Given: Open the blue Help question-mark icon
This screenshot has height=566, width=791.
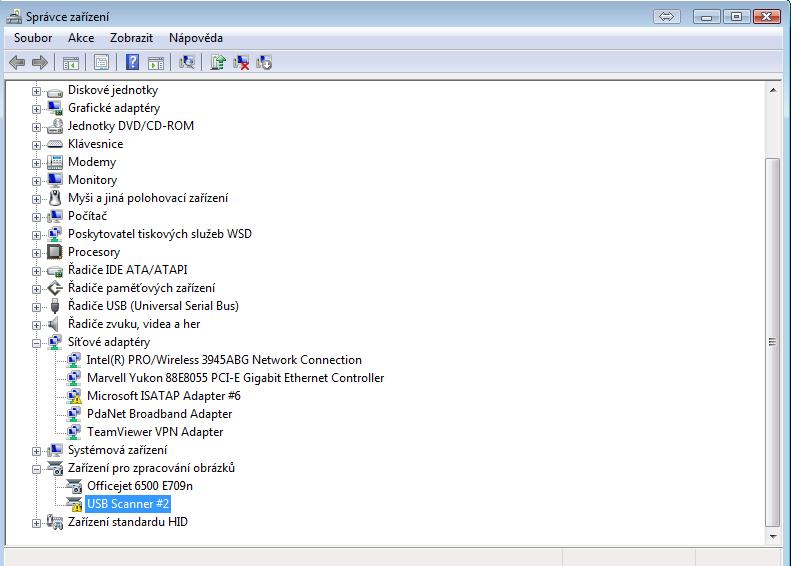Looking at the screenshot, I should (132, 62).
